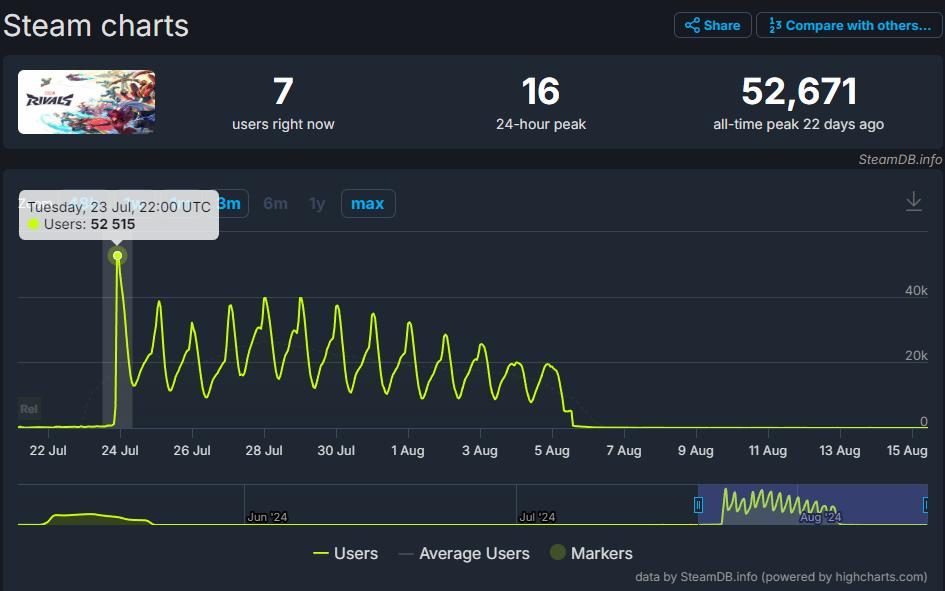945x591 pixels.
Task: Grab right navigator range handle
Action: coord(926,505)
